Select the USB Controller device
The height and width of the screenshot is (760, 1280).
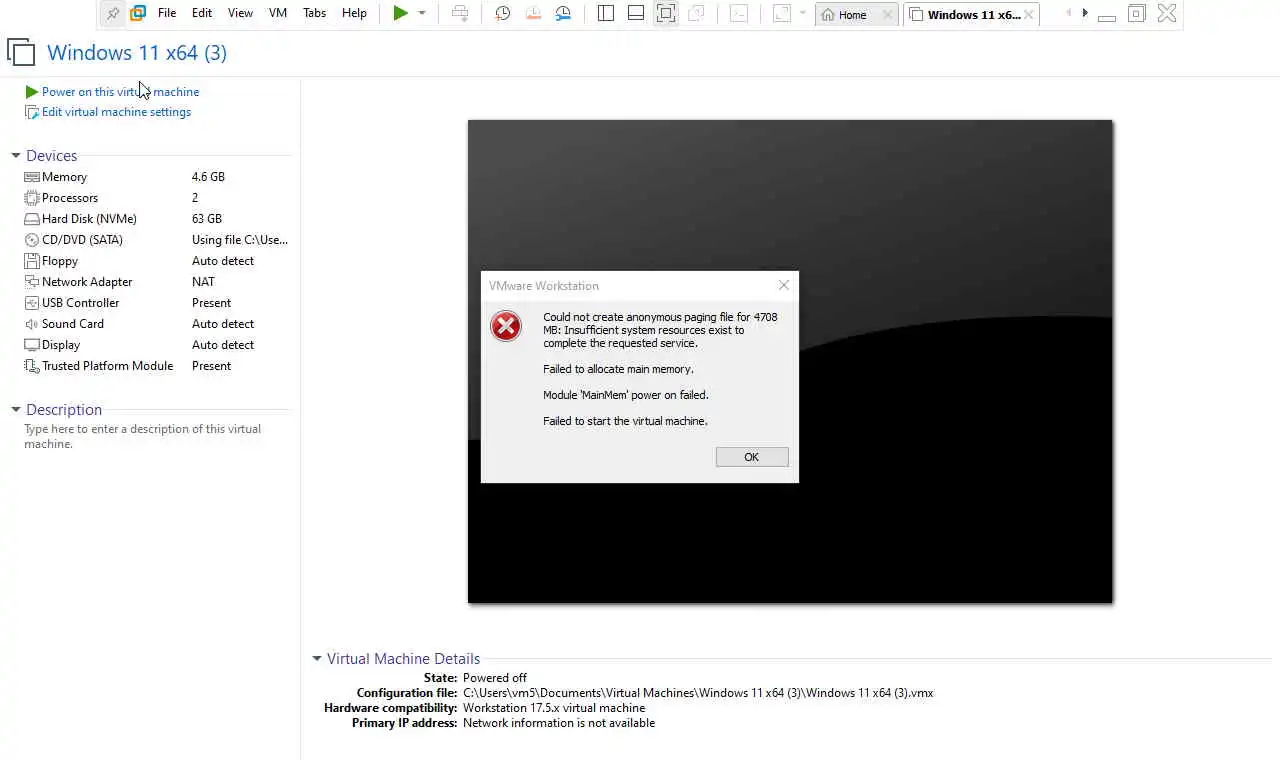point(156,303)
